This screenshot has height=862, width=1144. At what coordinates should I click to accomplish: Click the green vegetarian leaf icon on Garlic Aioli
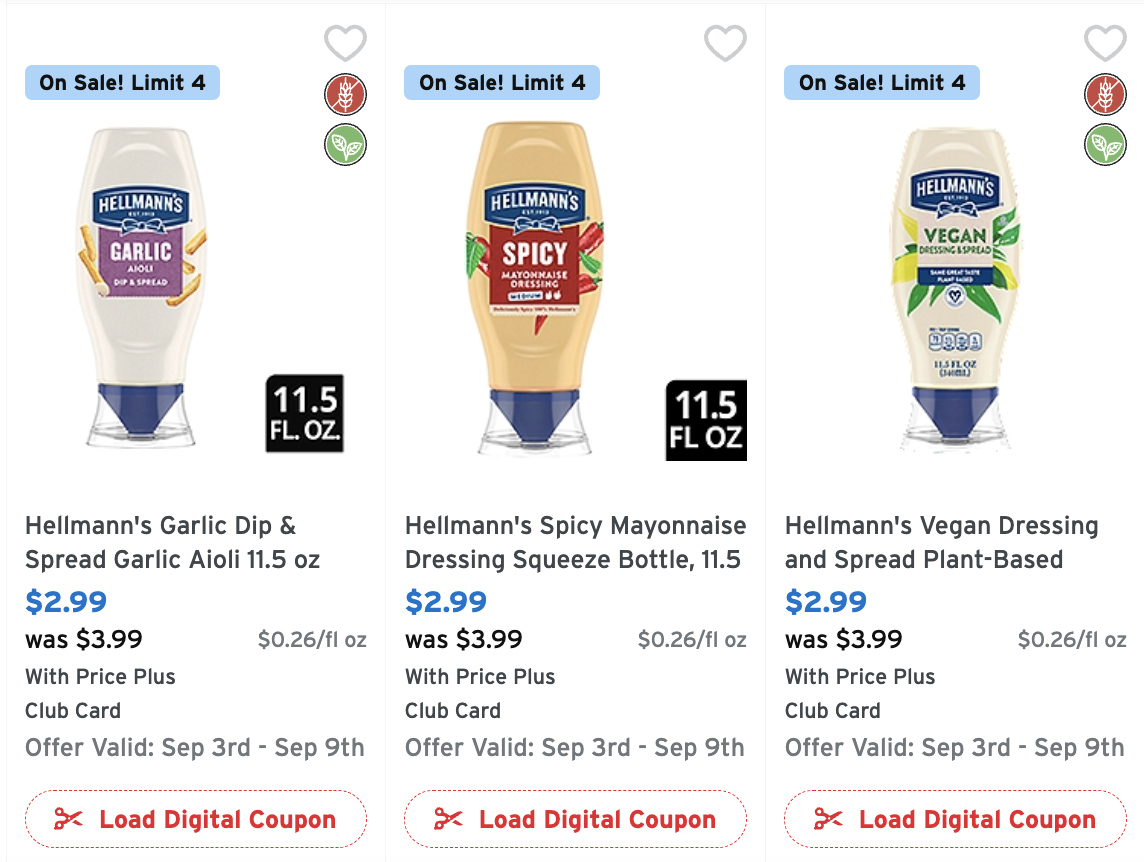coord(345,144)
